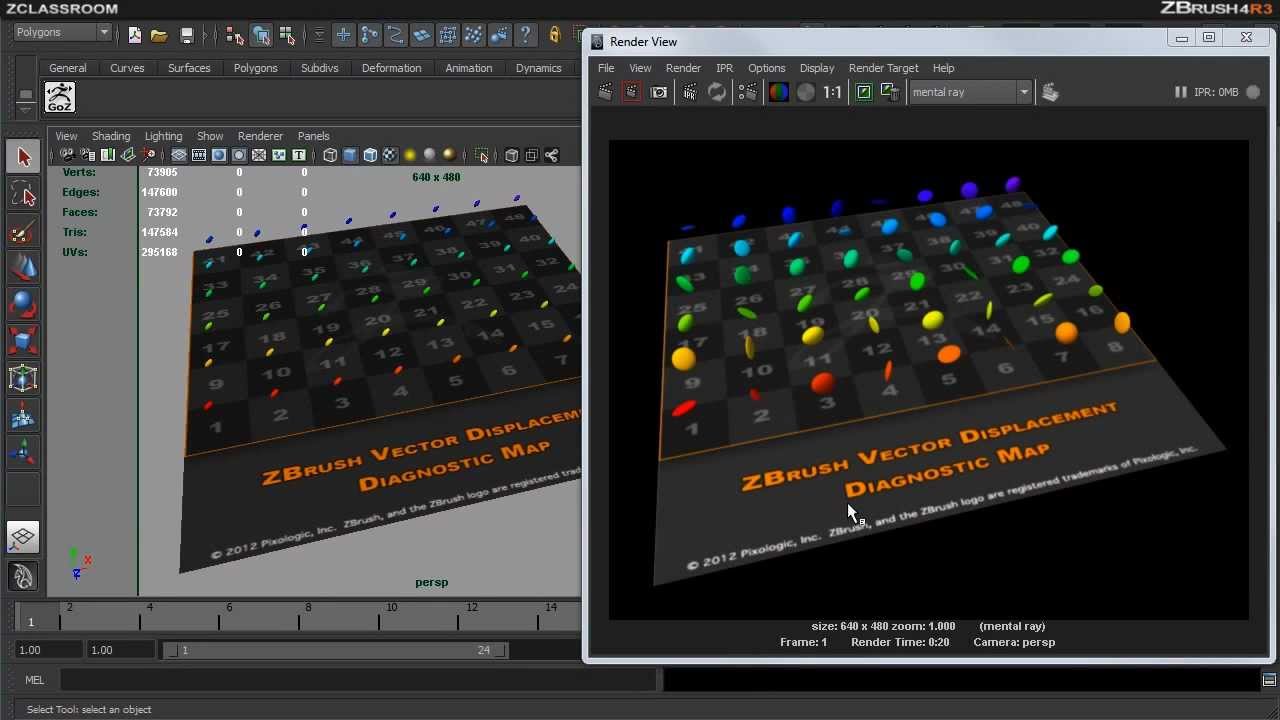
Task: Open the viewport Renderer menu
Action: tap(260, 136)
